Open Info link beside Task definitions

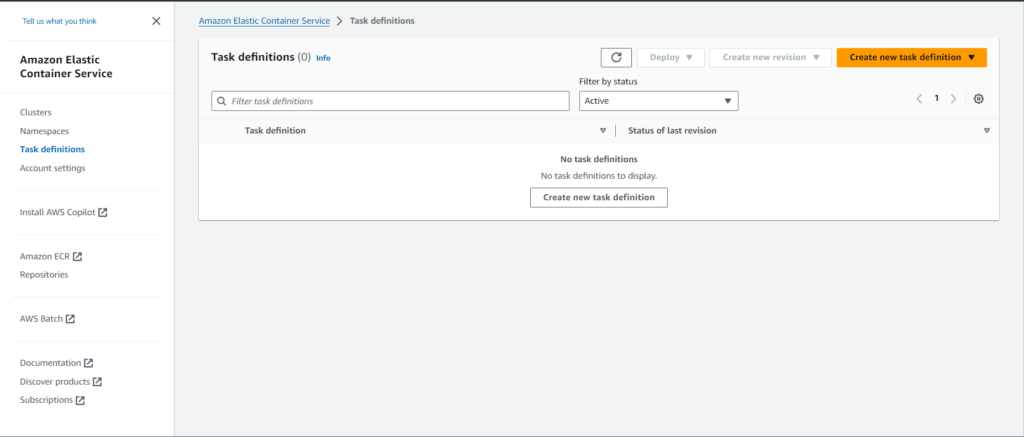[323, 58]
